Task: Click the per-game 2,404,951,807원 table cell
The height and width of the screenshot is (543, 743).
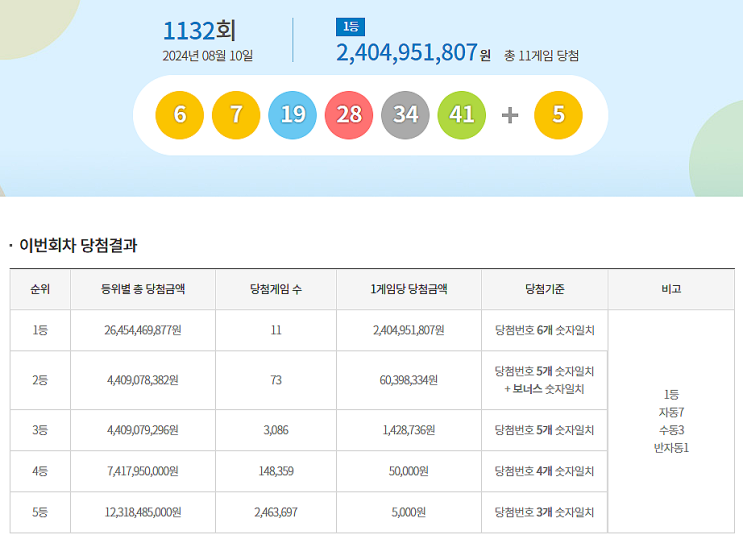Action: coord(409,330)
